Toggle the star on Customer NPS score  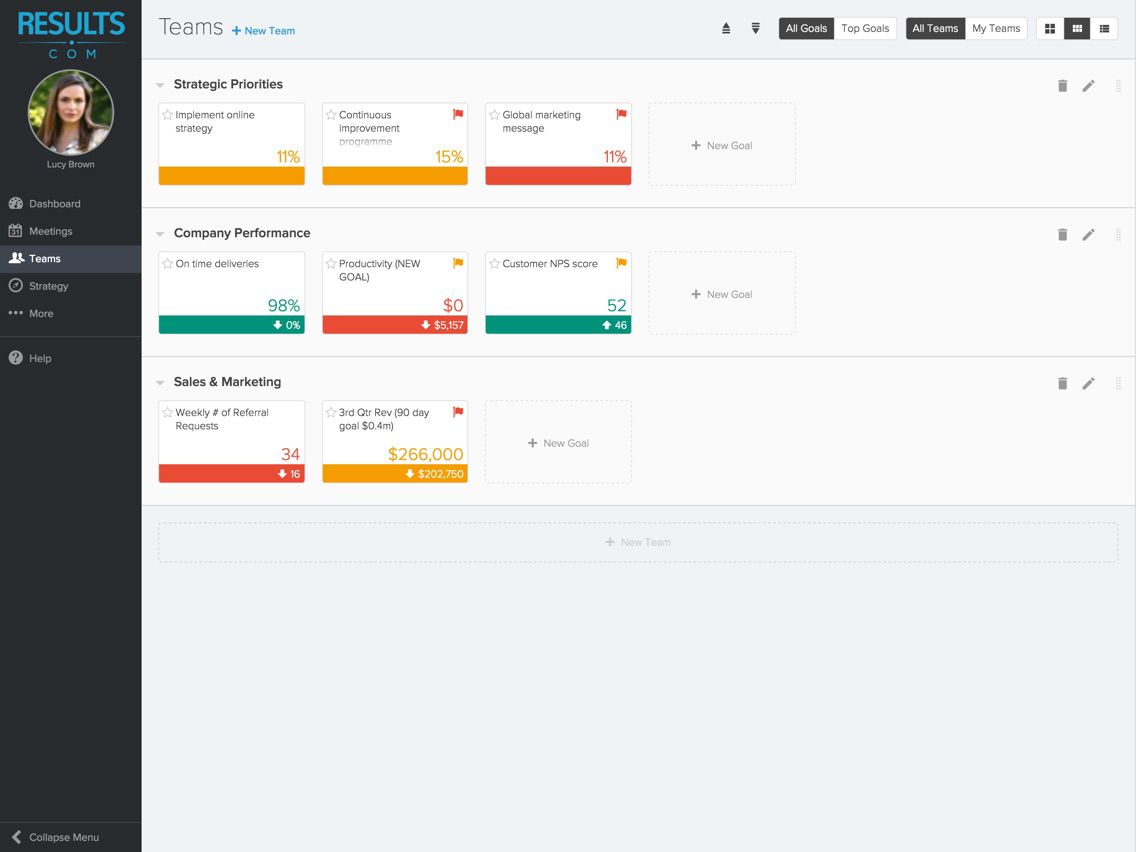tap(494, 264)
